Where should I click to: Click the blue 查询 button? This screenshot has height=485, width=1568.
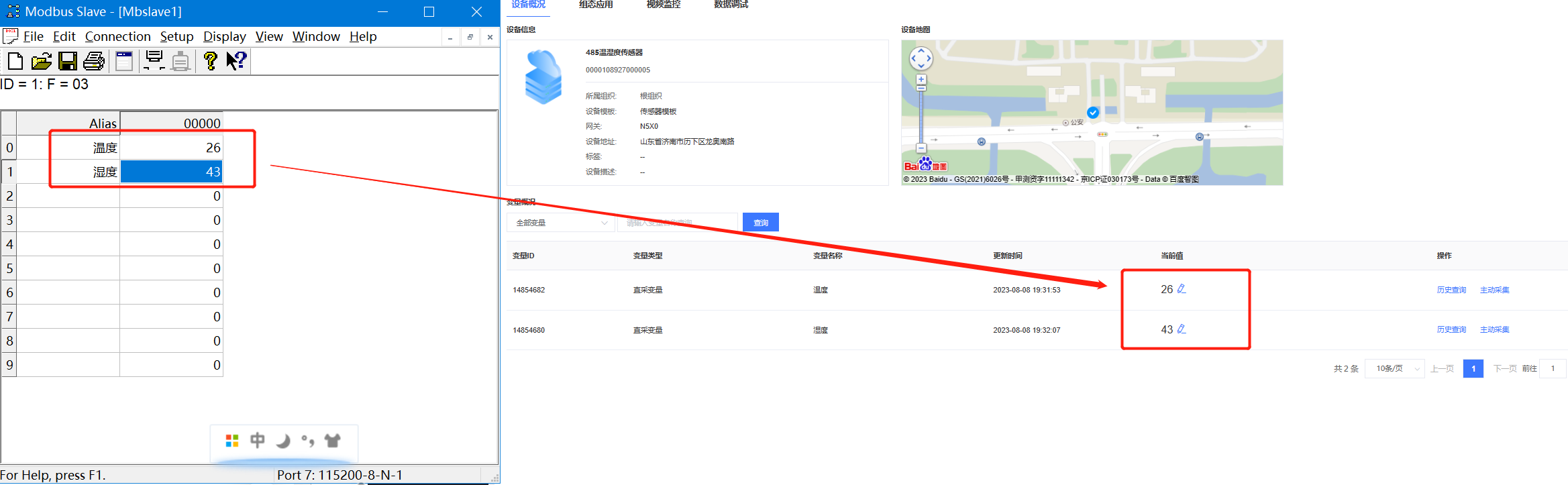point(760,223)
